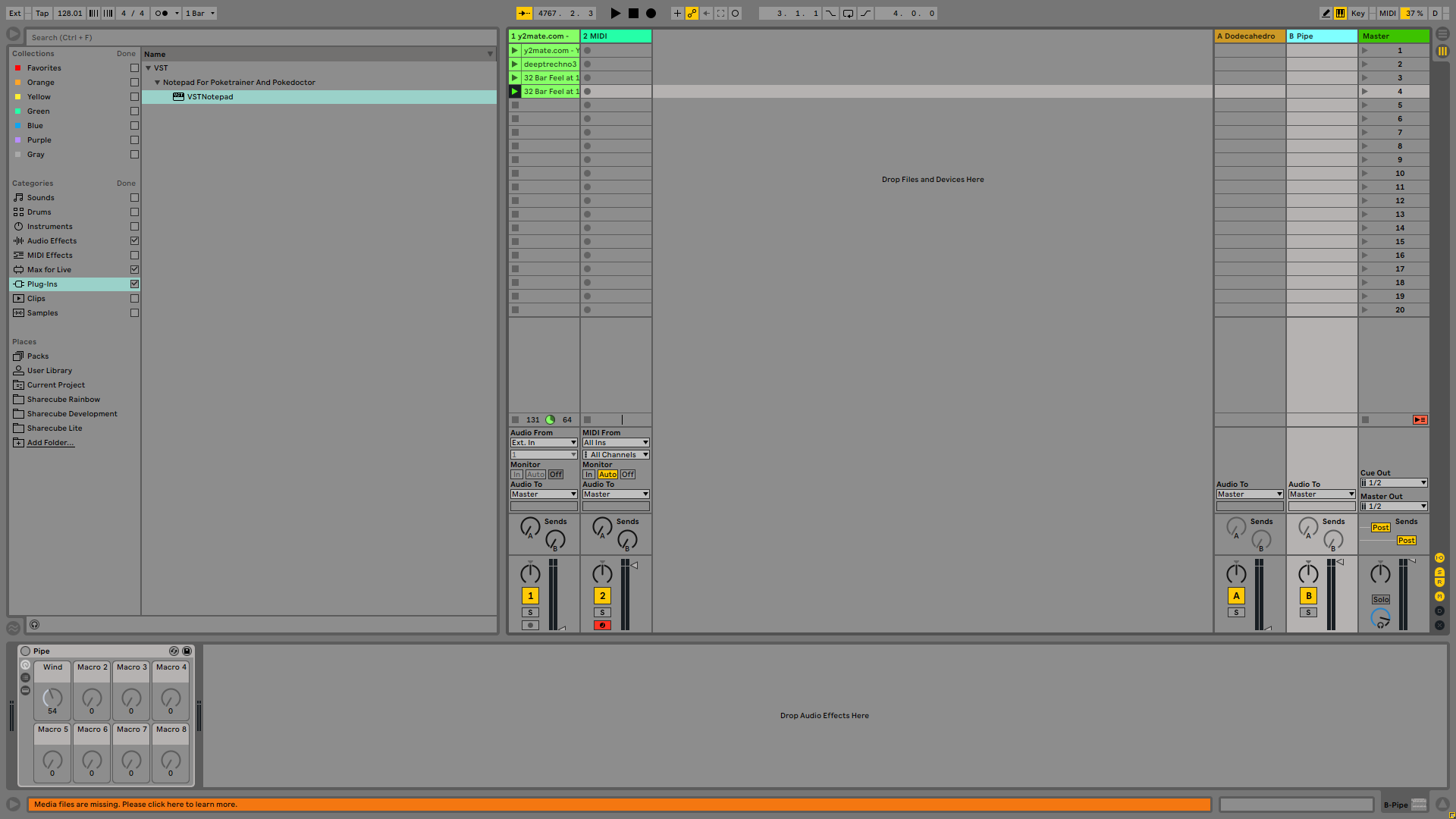Open User Library in Places
Image resolution: width=1456 pixels, height=819 pixels.
[49, 371]
